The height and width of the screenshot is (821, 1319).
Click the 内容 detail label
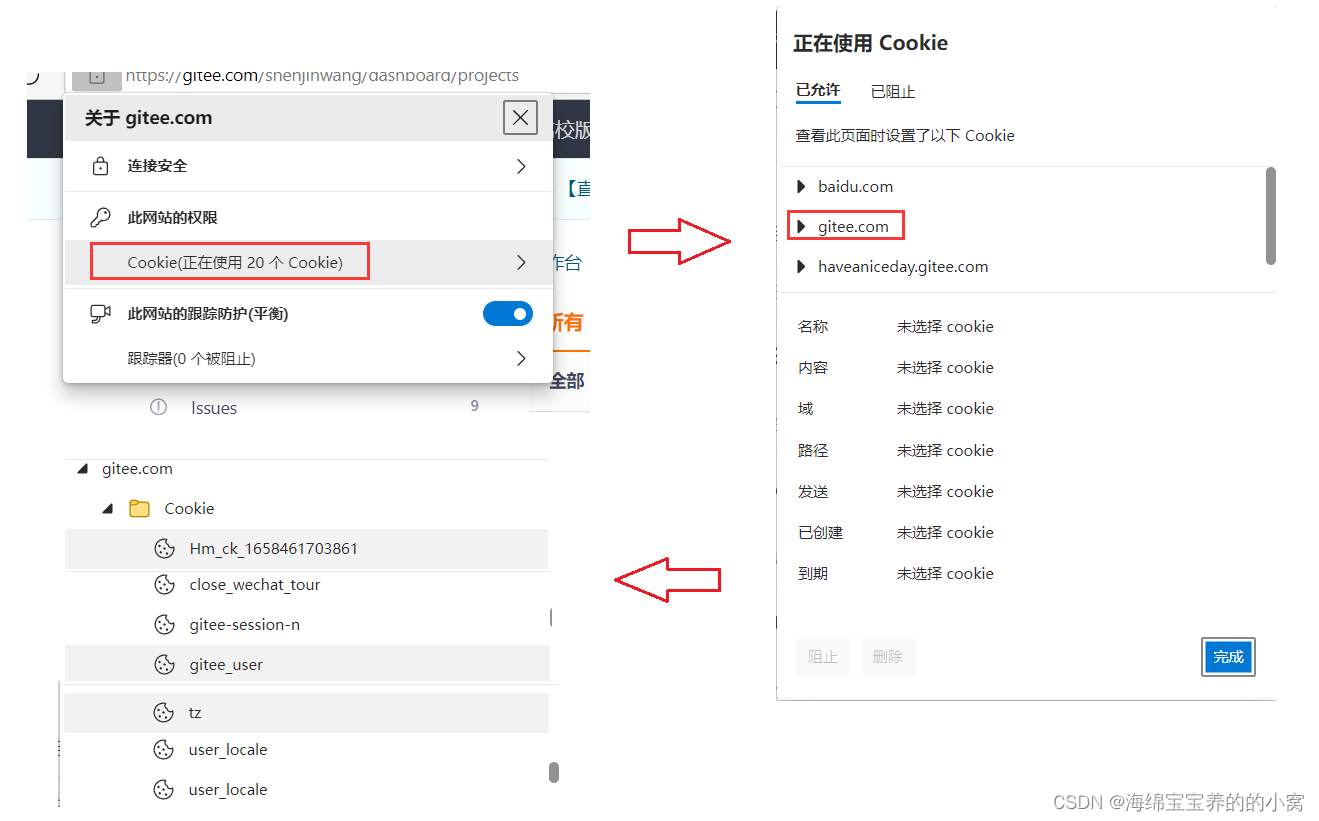coord(813,368)
